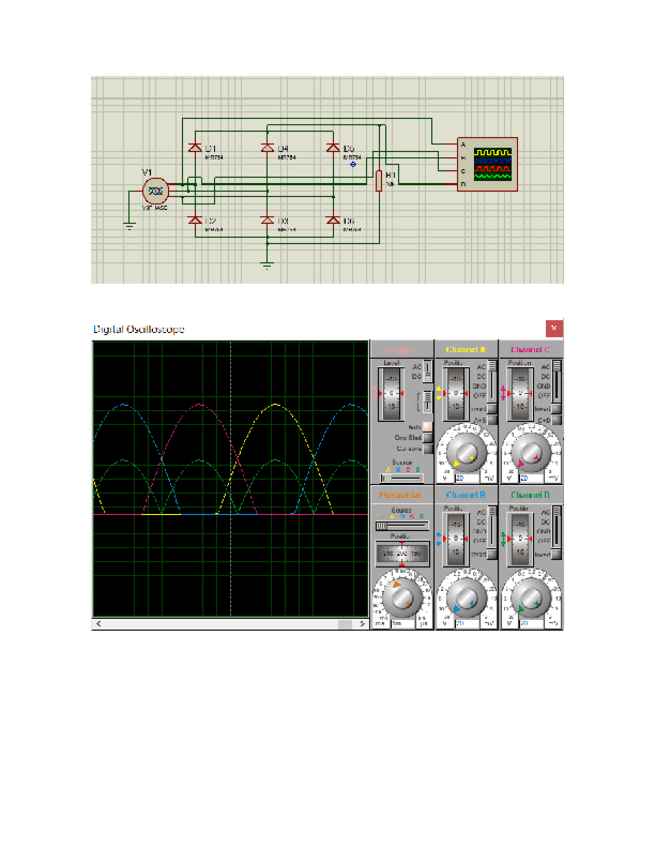Toggle the Trigger Auto button
Viewport: 655px width, 848px height.
coord(427,427)
